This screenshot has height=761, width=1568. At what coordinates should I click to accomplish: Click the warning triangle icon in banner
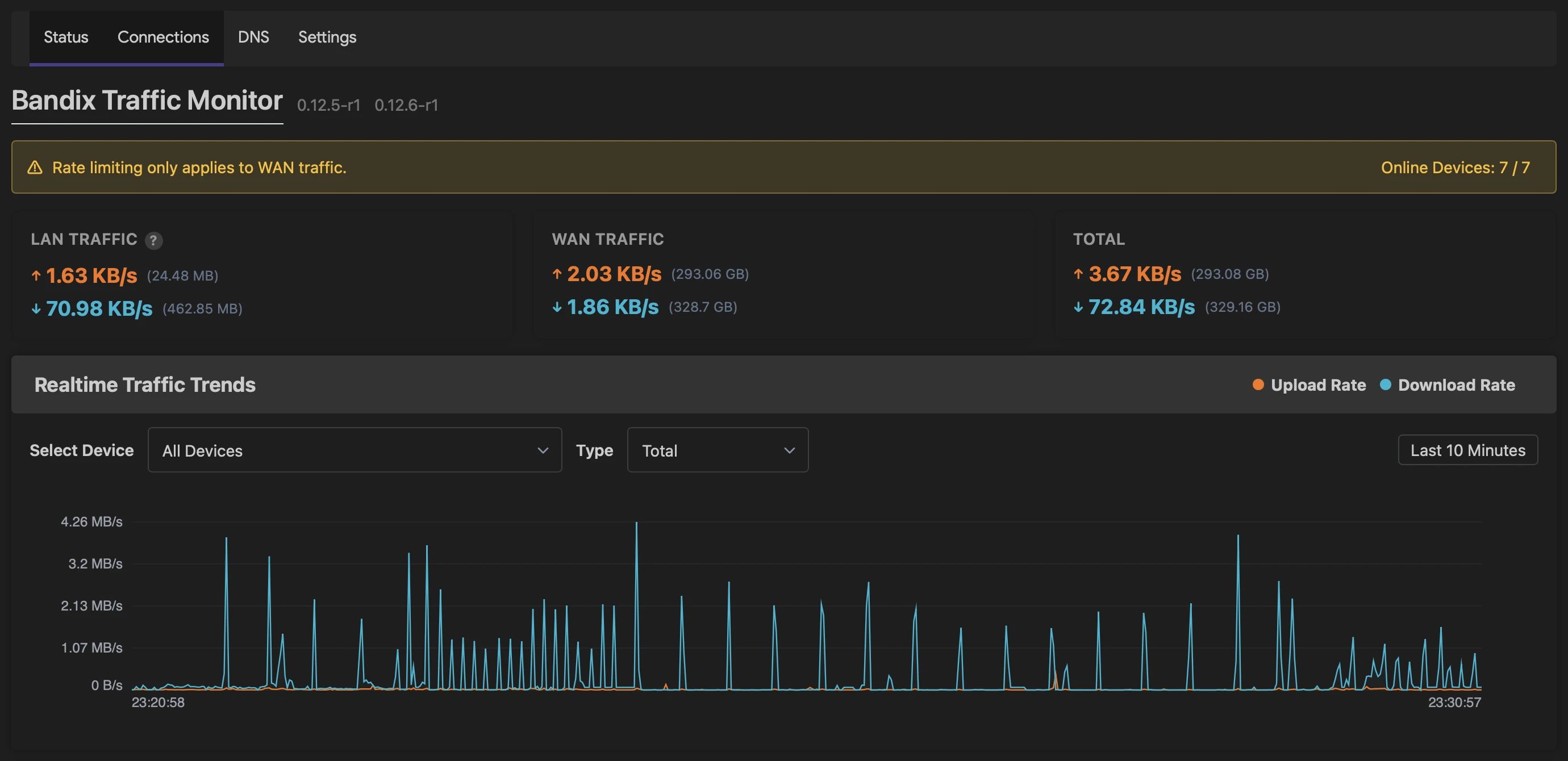(35, 168)
